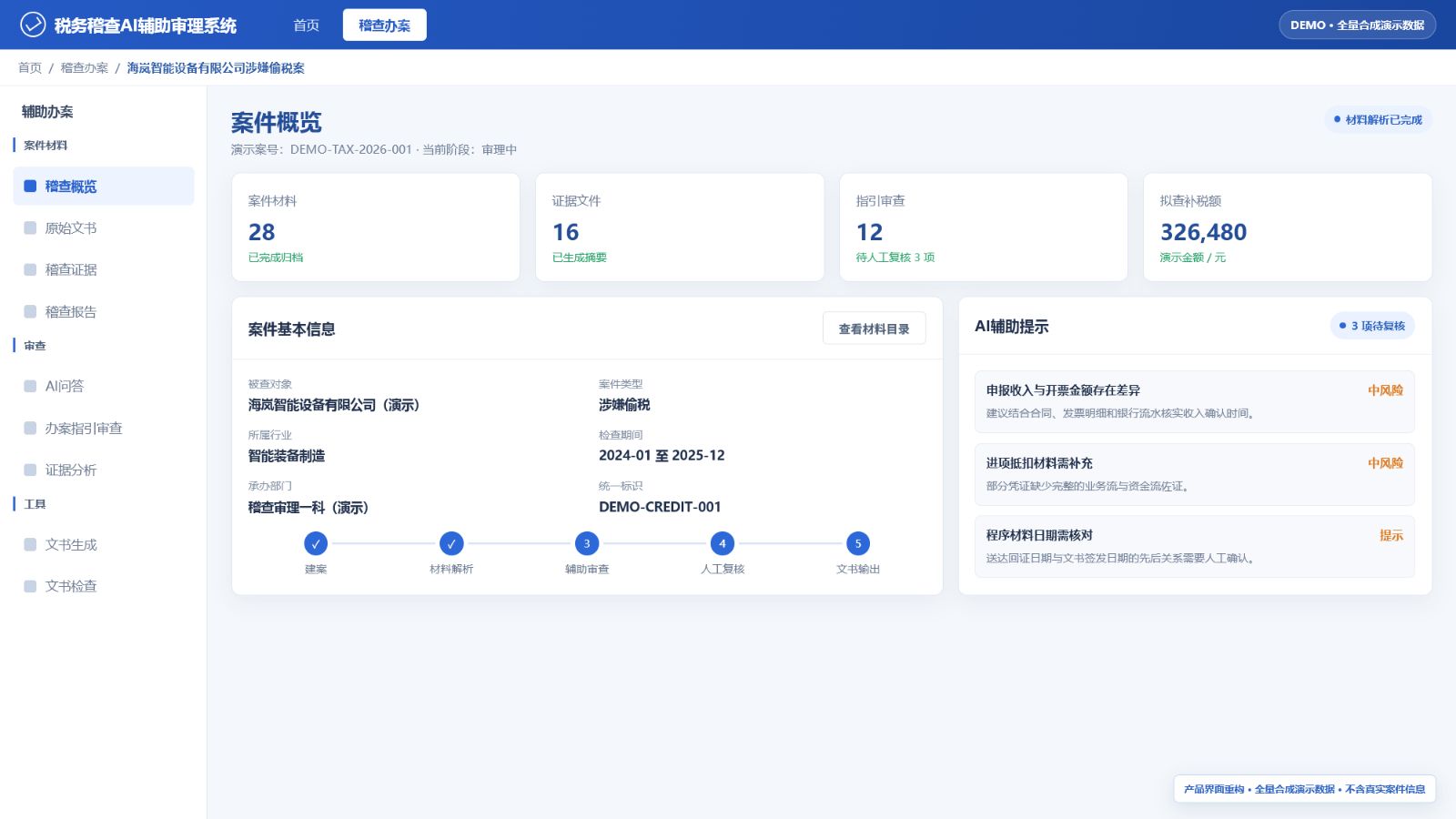The height and width of the screenshot is (819, 1456).
Task: Open 文书检查 tool in sidebar
Action: 104,586
